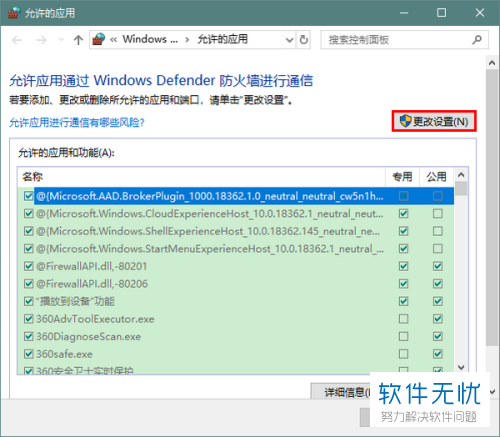This screenshot has width=500, height=437.
Task: Click the 名称 column header
Action: pyautogui.click(x=202, y=177)
